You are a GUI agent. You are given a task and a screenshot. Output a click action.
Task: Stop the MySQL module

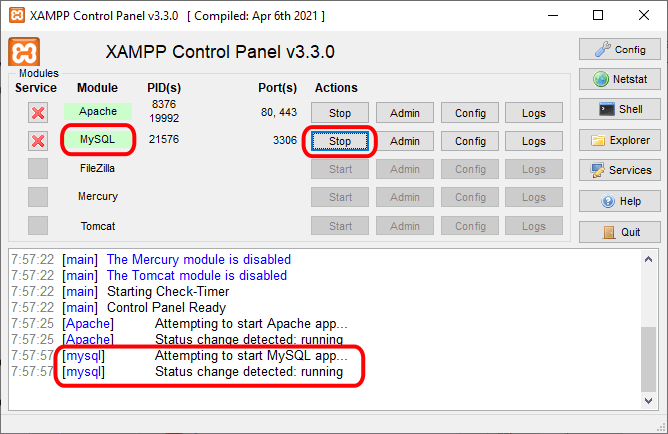(x=340, y=141)
